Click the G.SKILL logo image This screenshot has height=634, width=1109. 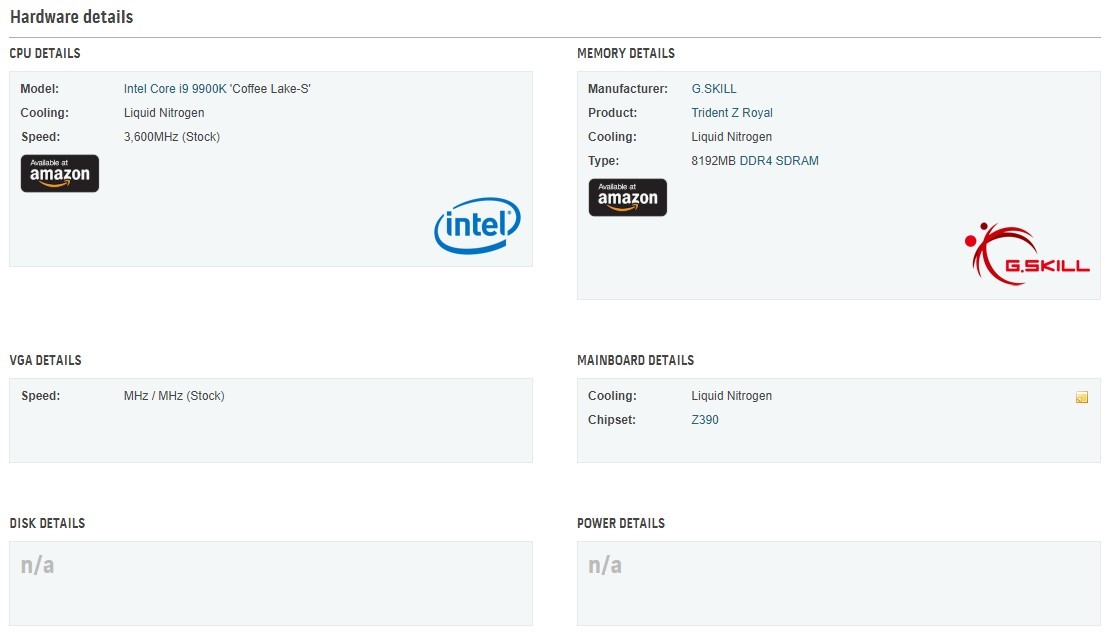coord(1027,254)
